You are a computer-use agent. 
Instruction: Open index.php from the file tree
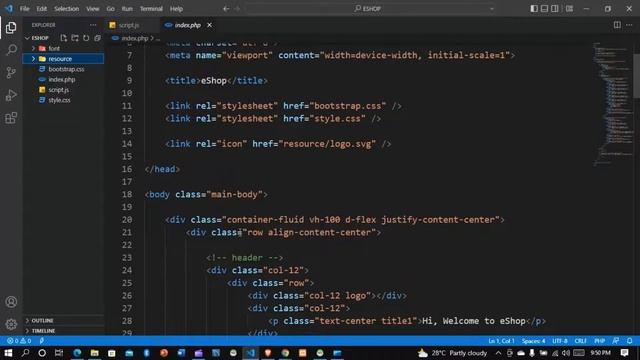[62, 79]
